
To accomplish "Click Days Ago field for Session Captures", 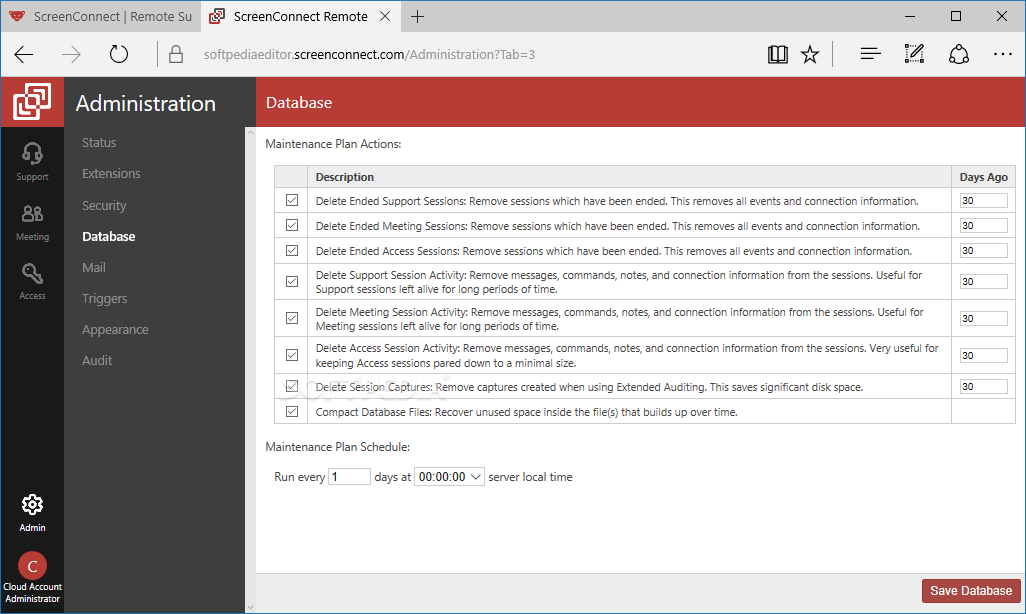I will click(983, 386).
